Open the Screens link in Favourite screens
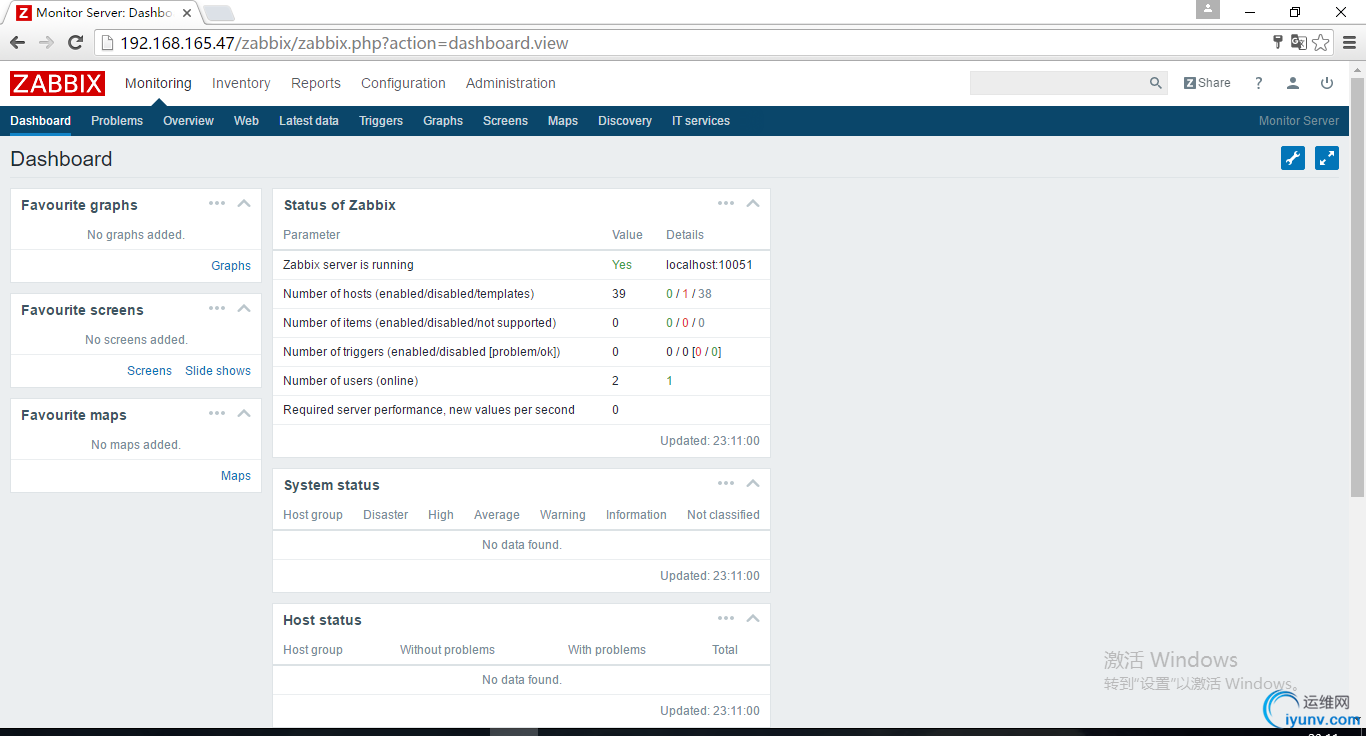This screenshot has width=1366, height=736. (149, 371)
